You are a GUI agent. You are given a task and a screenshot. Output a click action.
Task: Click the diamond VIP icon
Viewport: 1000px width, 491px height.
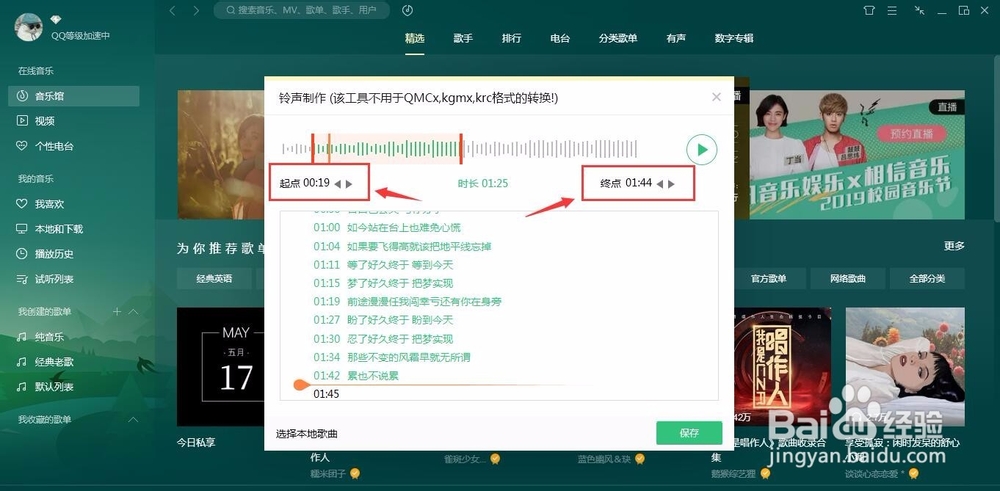(x=56, y=20)
